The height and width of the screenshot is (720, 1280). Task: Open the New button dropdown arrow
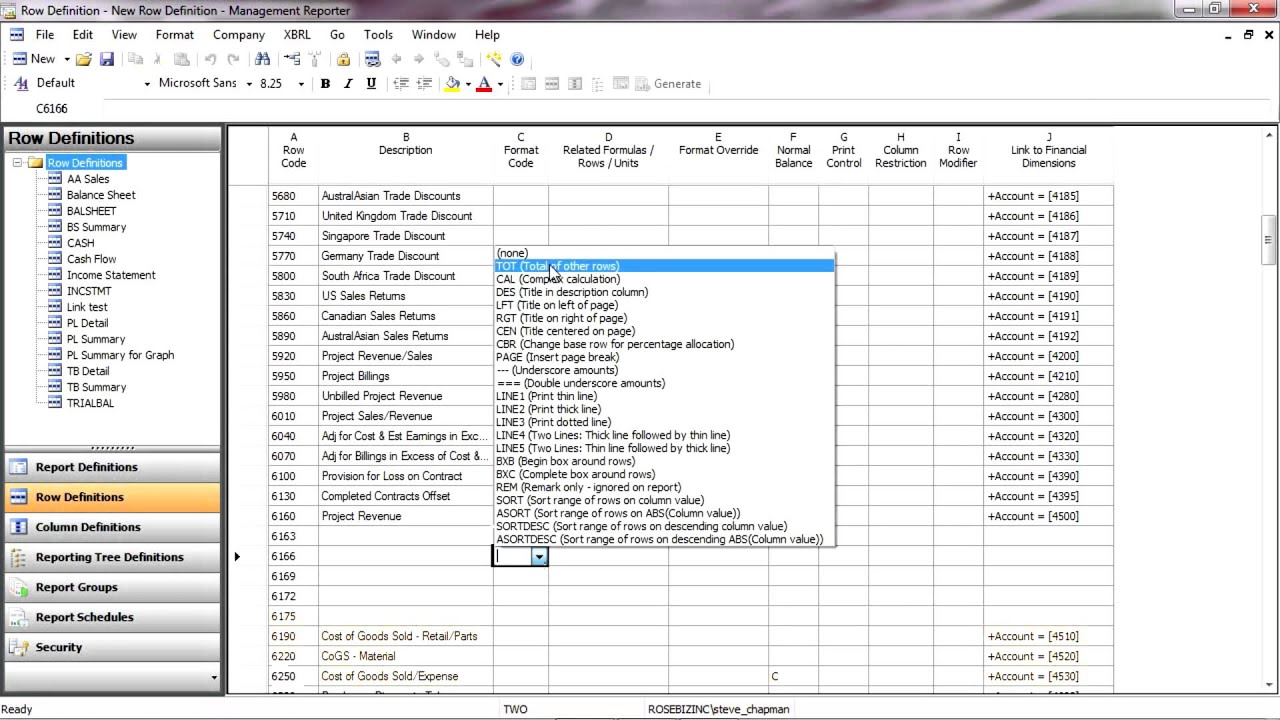[x=67, y=59]
